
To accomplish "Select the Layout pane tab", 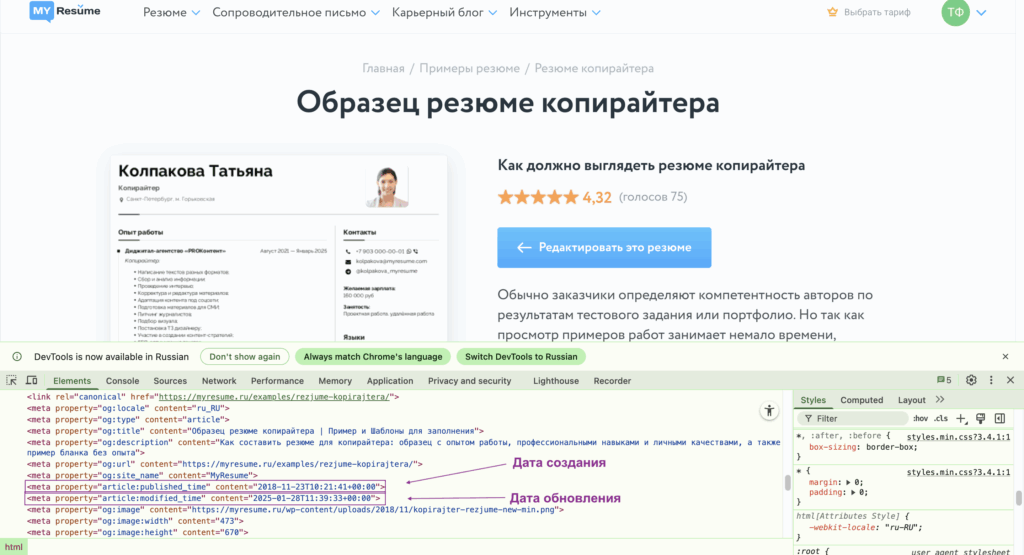I will pos(911,400).
